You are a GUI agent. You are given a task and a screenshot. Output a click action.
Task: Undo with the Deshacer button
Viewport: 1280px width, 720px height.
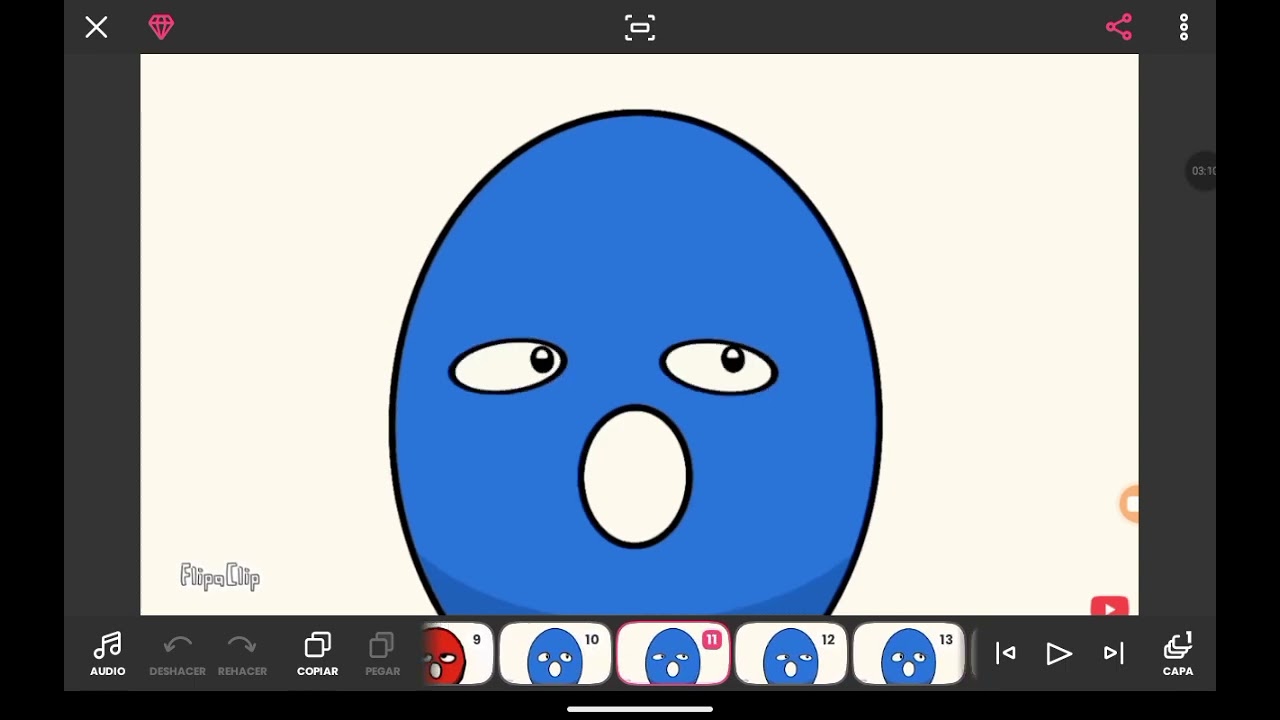tap(177, 654)
